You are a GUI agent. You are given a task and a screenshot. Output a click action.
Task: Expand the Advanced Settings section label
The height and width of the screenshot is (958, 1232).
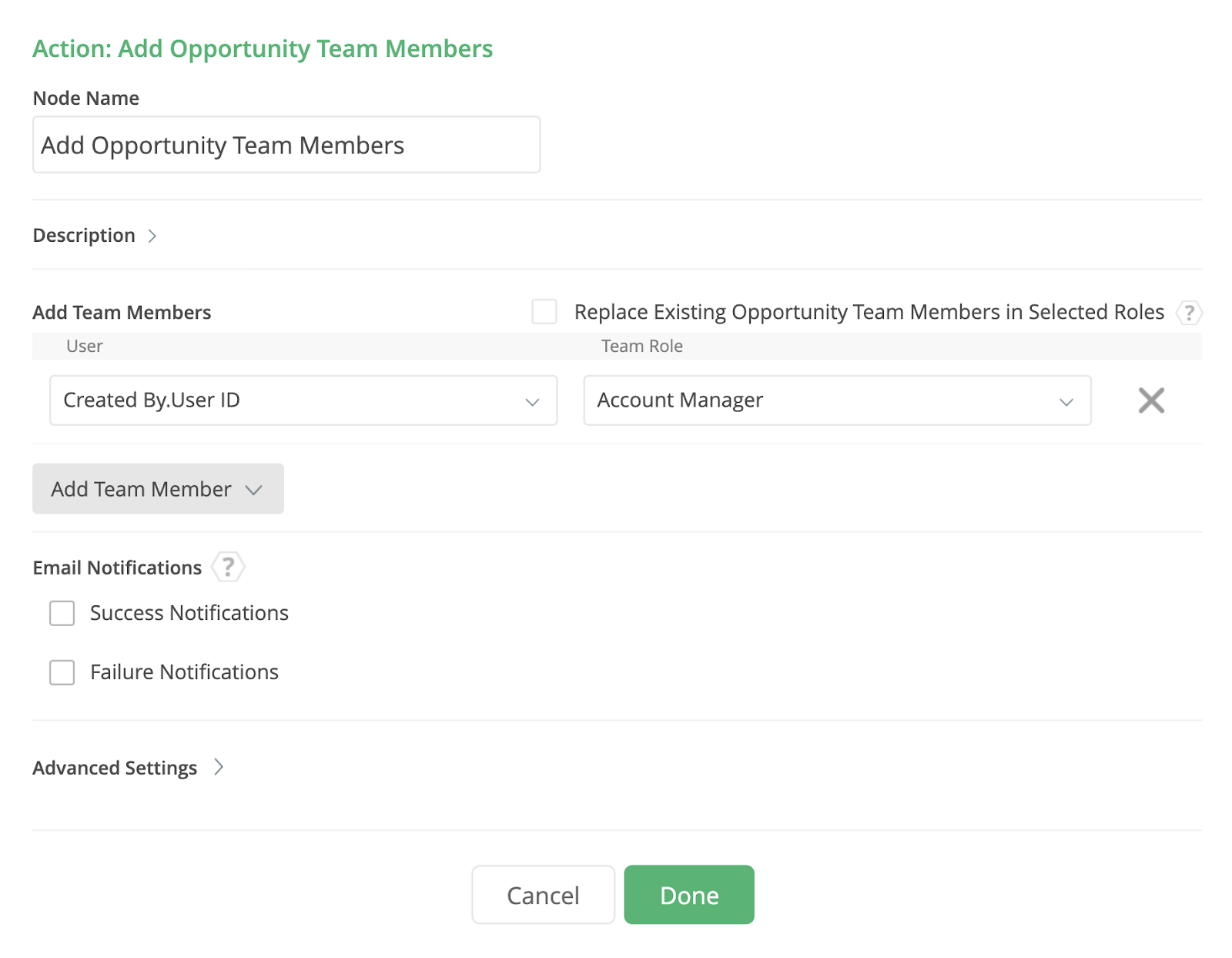click(x=115, y=768)
